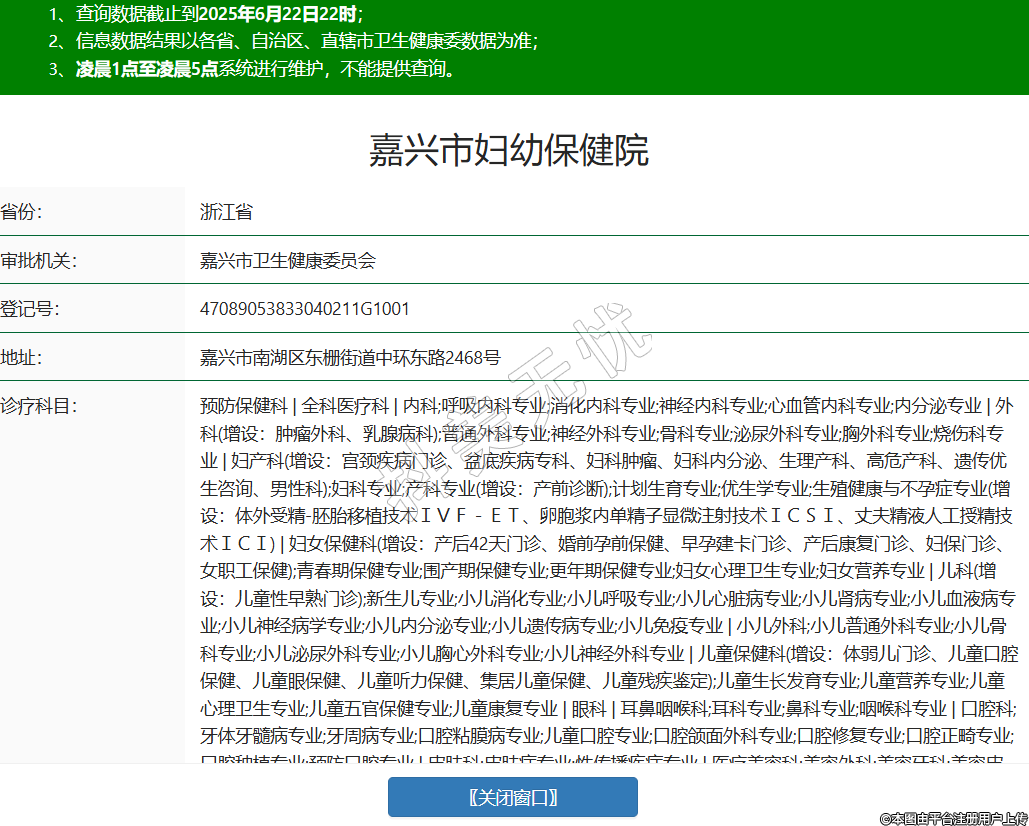Screen dimensions: 1029x826
Task: Click the 本图由平台注册用户上传 watermark
Action: [952, 818]
